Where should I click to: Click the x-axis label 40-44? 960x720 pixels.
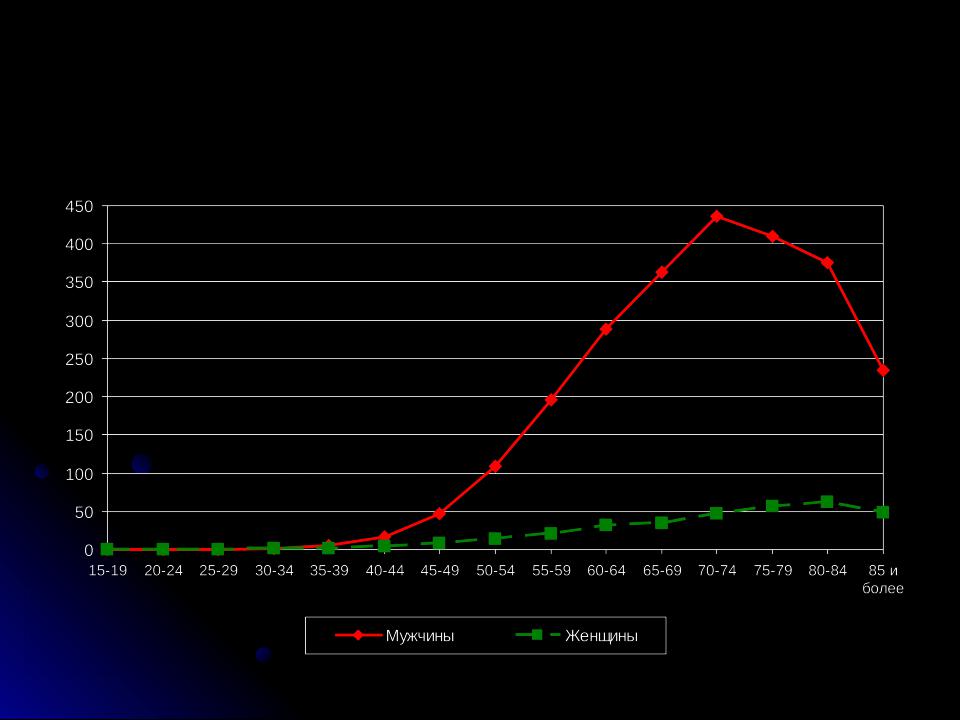(x=385, y=571)
